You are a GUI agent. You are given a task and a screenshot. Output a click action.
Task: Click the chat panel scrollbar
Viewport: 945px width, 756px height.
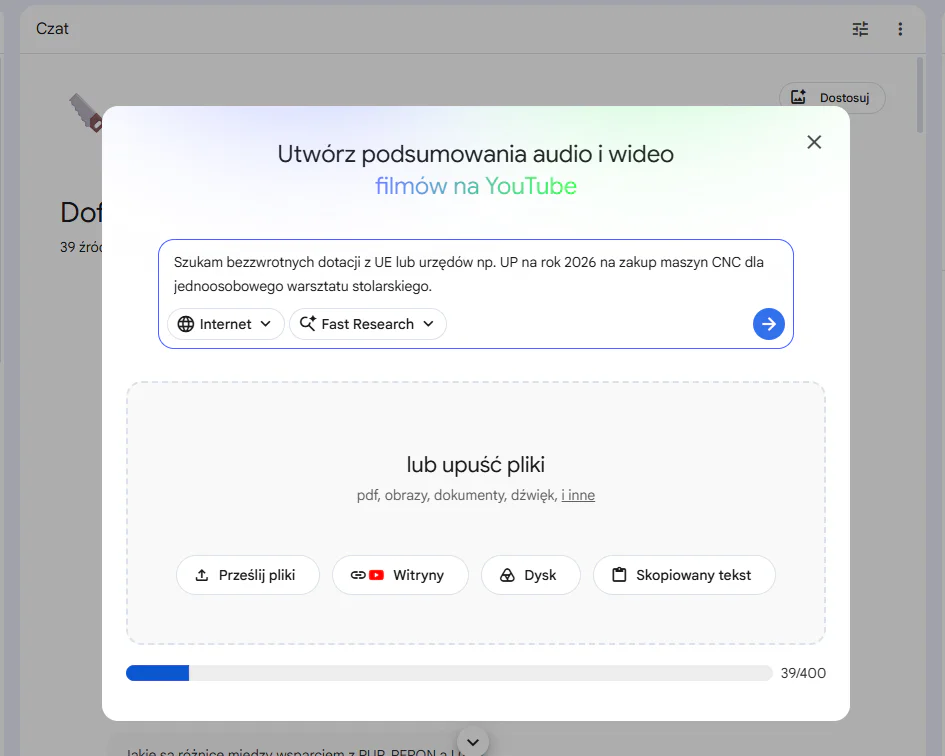click(920, 95)
